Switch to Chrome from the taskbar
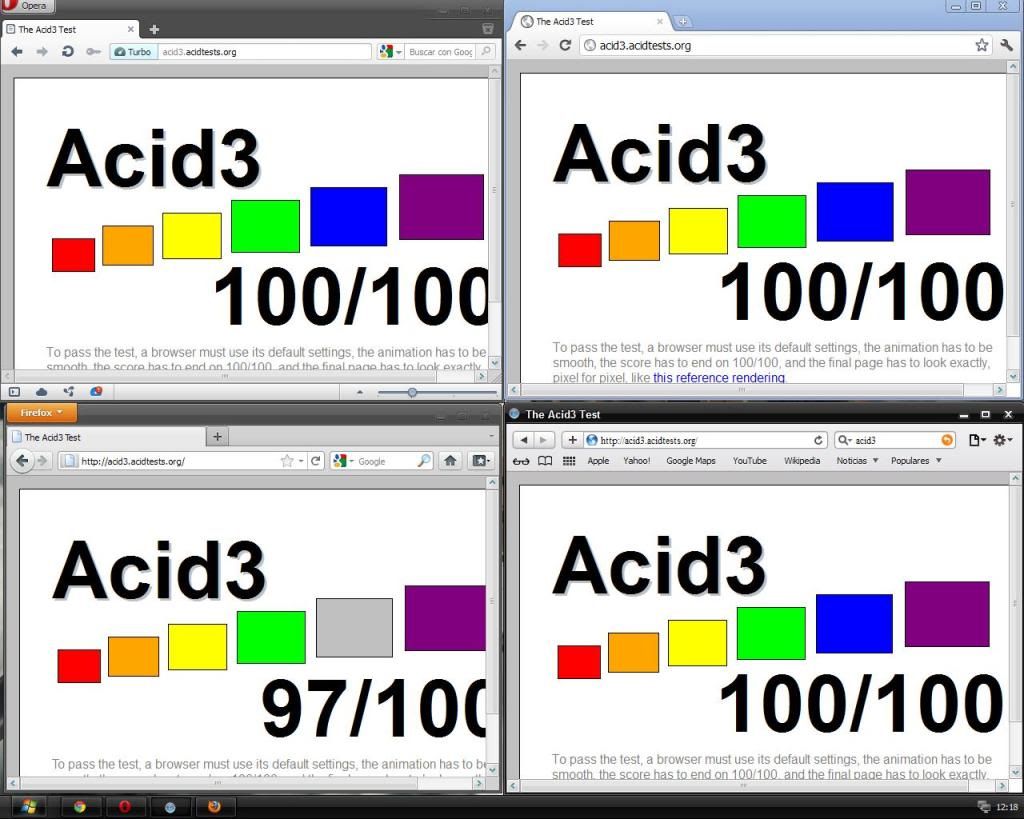Screen dimensions: 1024x819 [80, 807]
